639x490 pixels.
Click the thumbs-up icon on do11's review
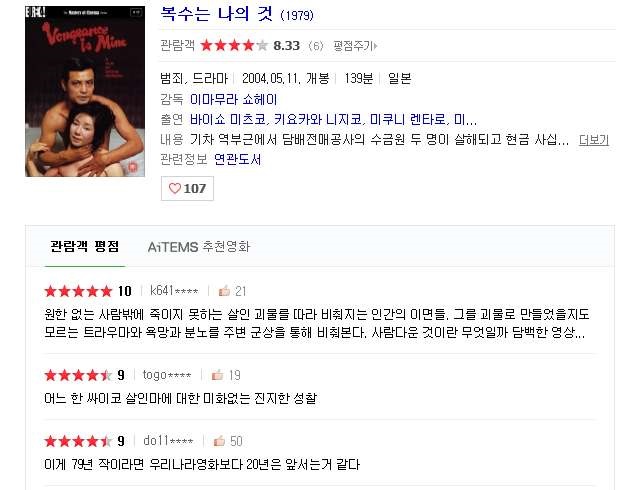point(219,441)
